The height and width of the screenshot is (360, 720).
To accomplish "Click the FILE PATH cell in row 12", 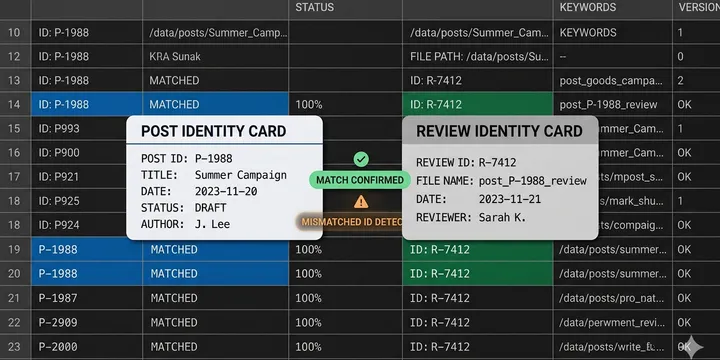I will pyautogui.click(x=478, y=56).
